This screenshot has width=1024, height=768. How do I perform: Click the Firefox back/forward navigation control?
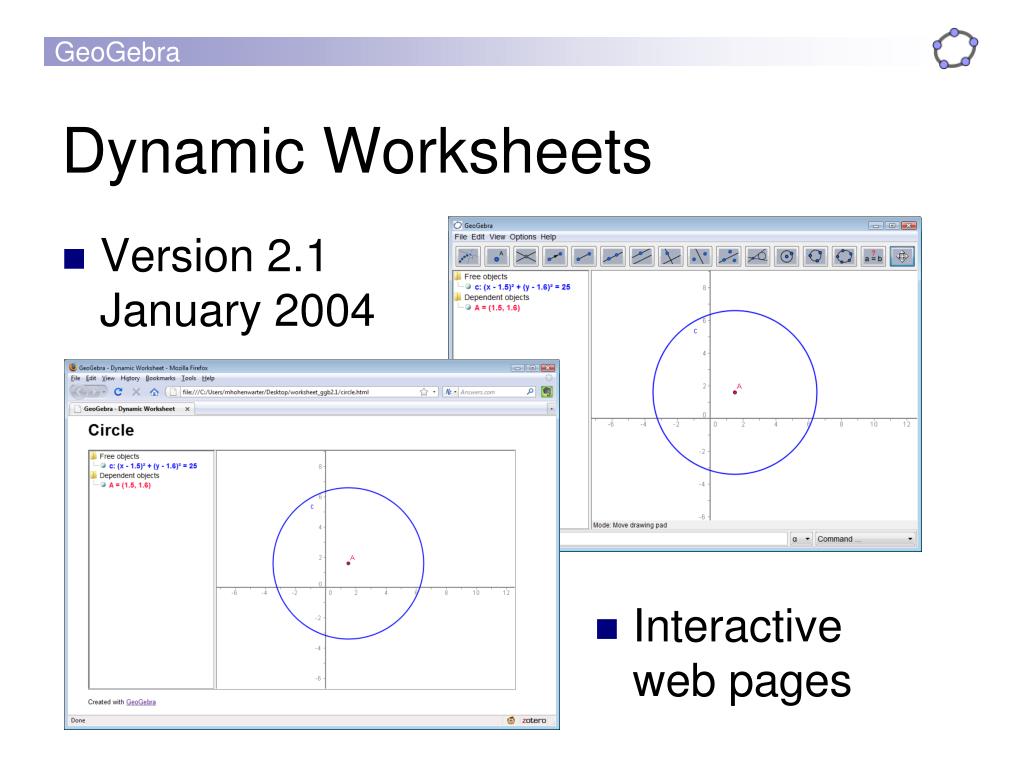(88, 392)
